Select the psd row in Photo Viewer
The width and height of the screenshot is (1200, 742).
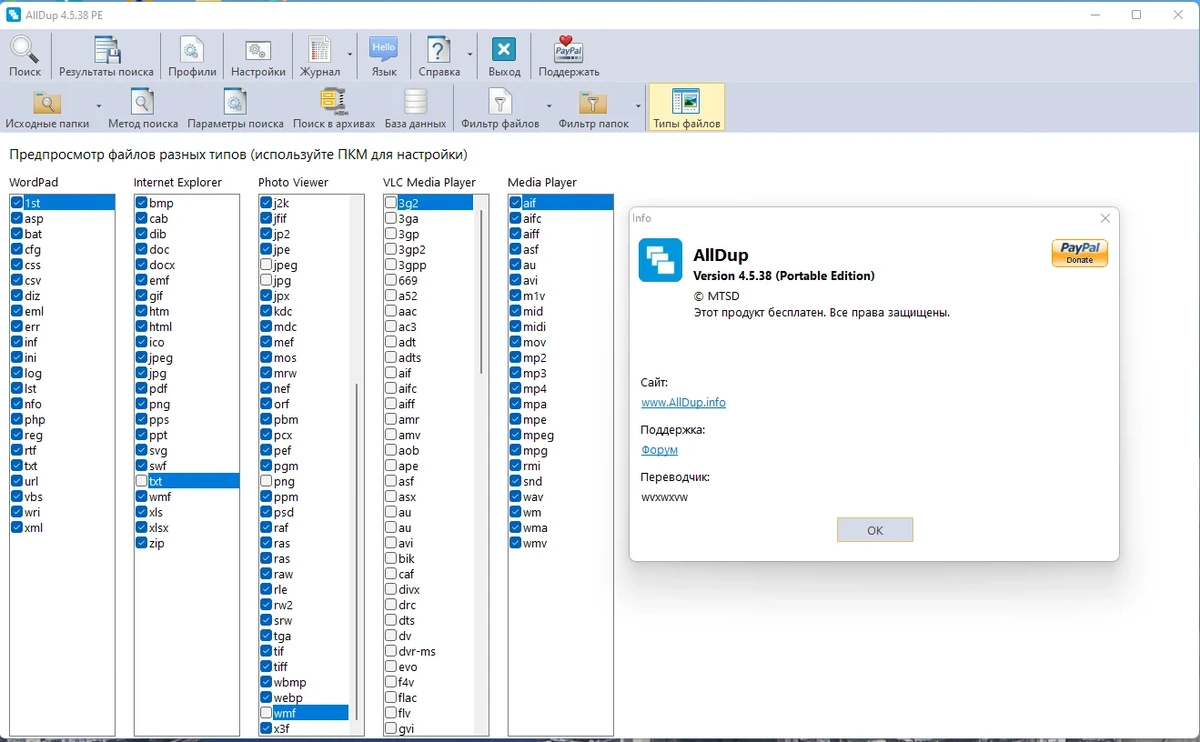pos(305,512)
